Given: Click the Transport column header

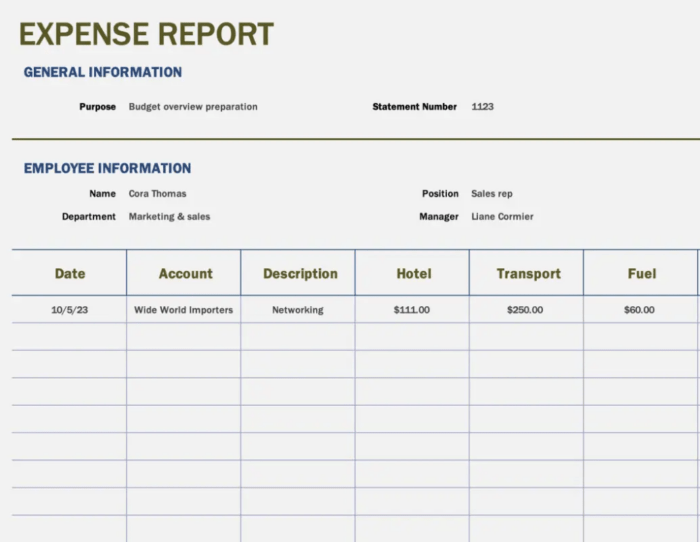Looking at the screenshot, I should coord(528,274).
